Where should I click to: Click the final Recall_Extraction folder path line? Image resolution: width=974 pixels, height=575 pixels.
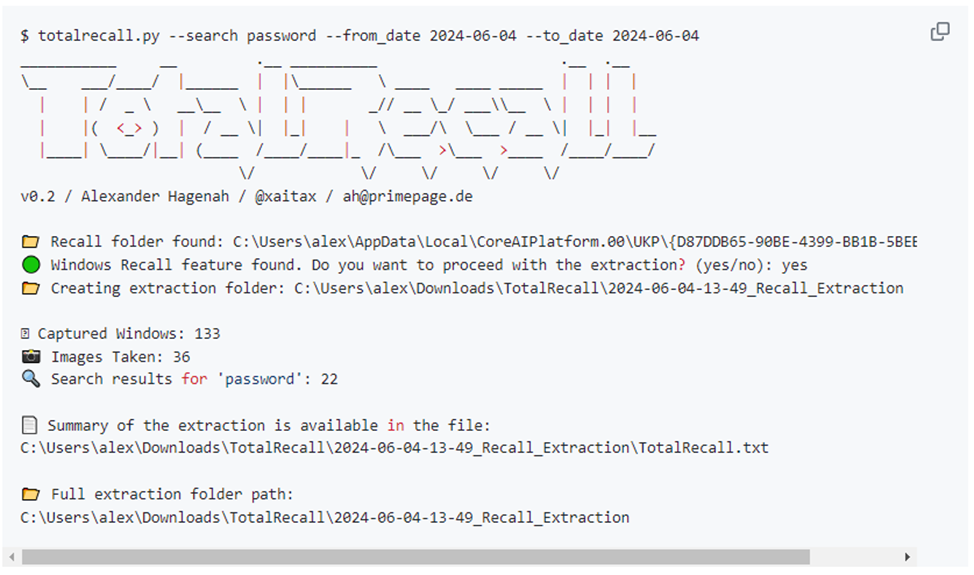click(x=325, y=518)
